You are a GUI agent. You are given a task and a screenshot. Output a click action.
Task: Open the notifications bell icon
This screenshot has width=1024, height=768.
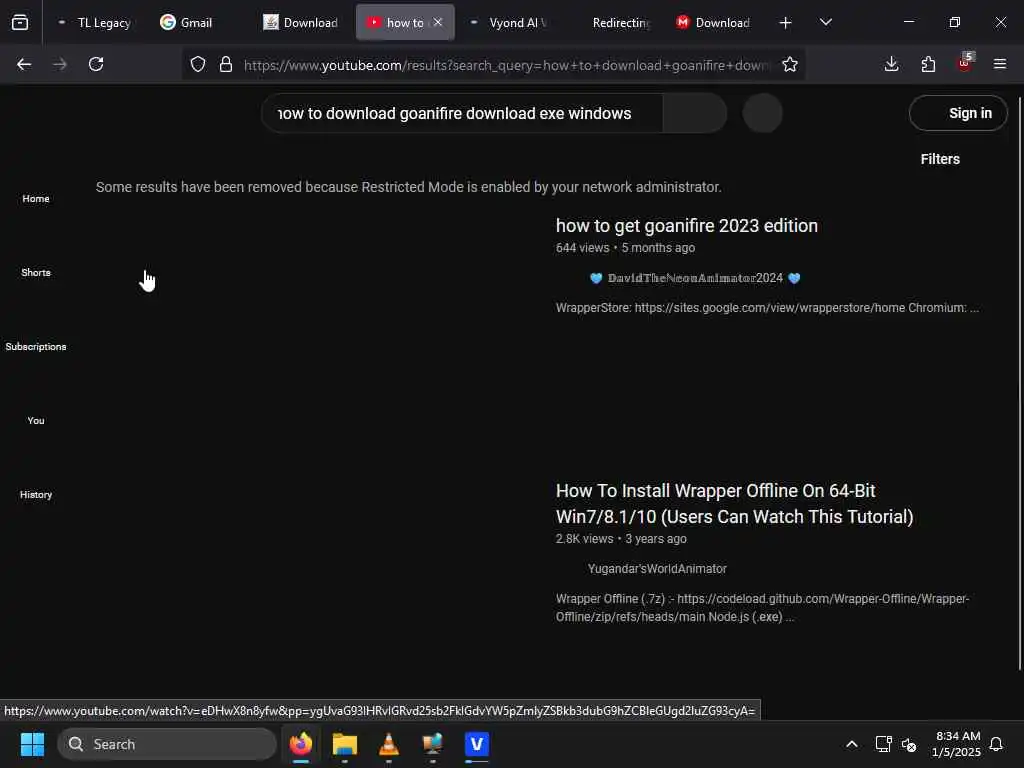point(997,744)
